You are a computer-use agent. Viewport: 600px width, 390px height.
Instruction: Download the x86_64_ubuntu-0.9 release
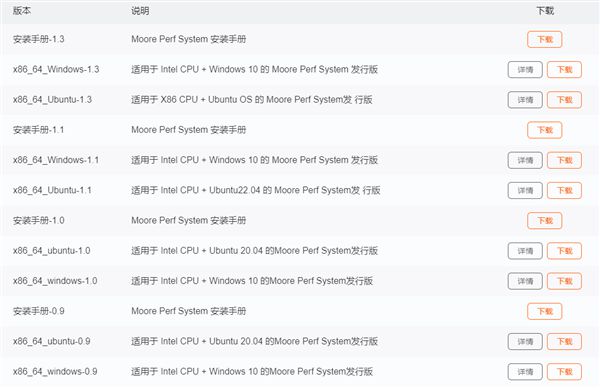[x=564, y=342]
